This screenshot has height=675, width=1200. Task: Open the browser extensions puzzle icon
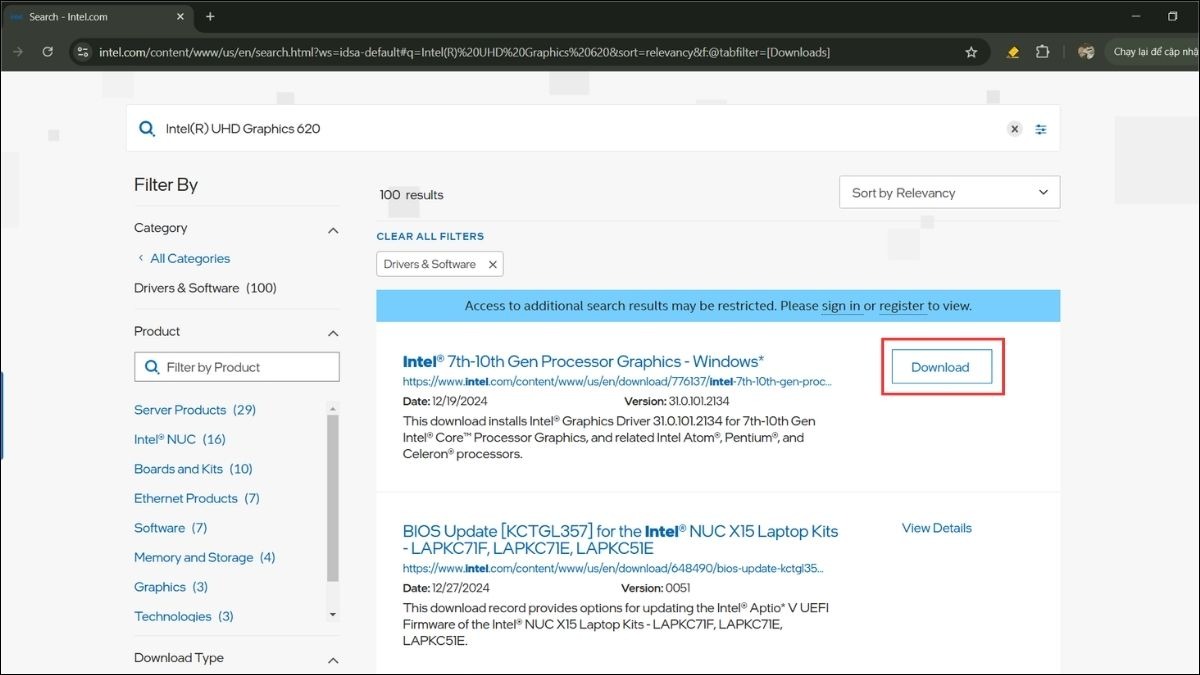(x=1043, y=52)
